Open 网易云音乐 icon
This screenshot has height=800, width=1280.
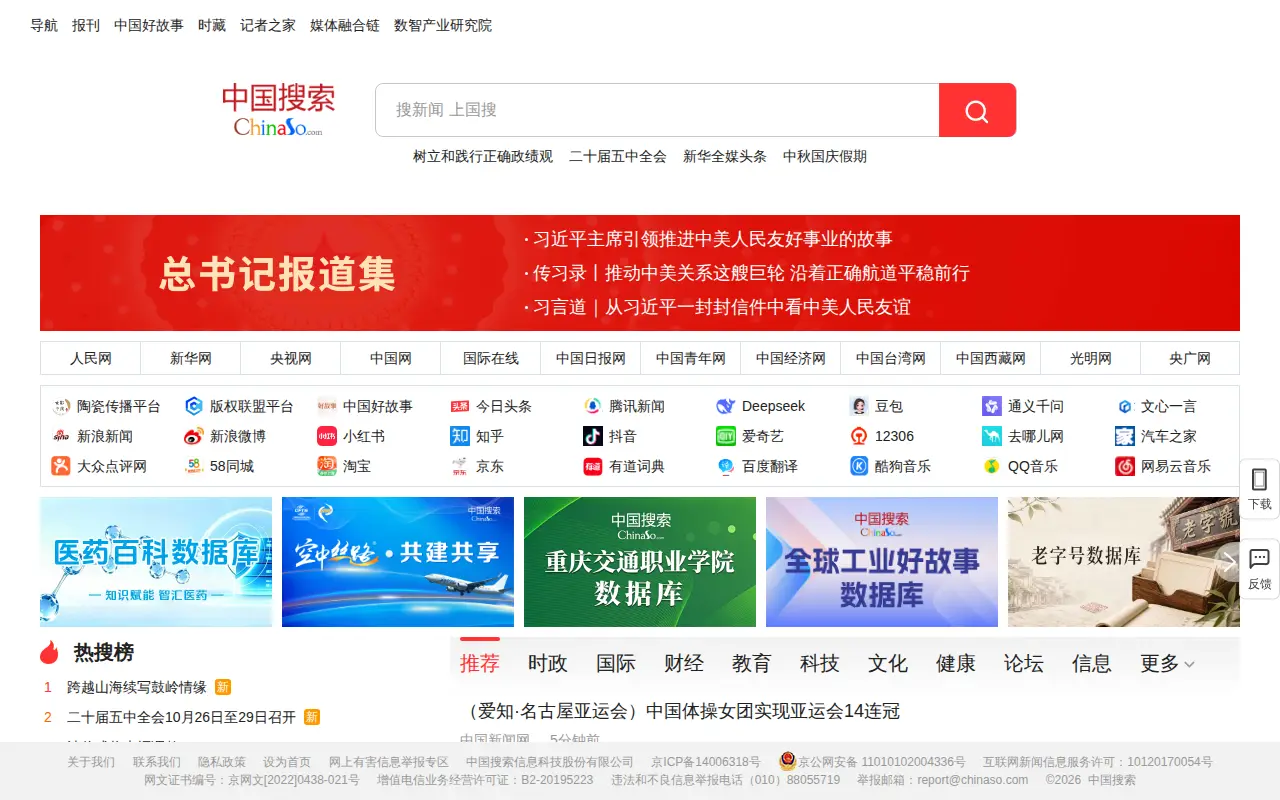click(x=1125, y=466)
